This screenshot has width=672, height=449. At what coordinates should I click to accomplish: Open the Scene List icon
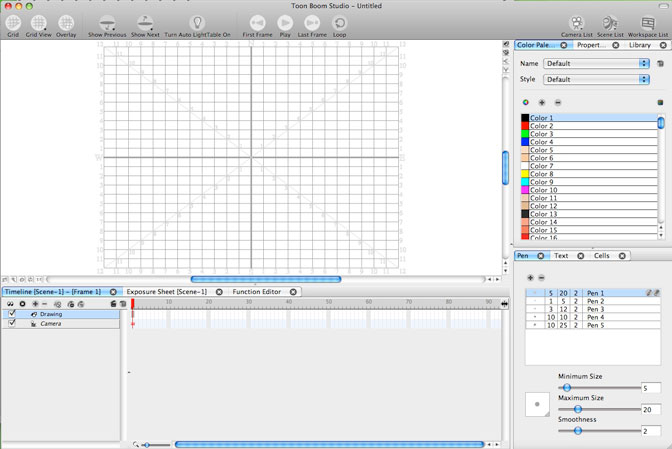[609, 22]
